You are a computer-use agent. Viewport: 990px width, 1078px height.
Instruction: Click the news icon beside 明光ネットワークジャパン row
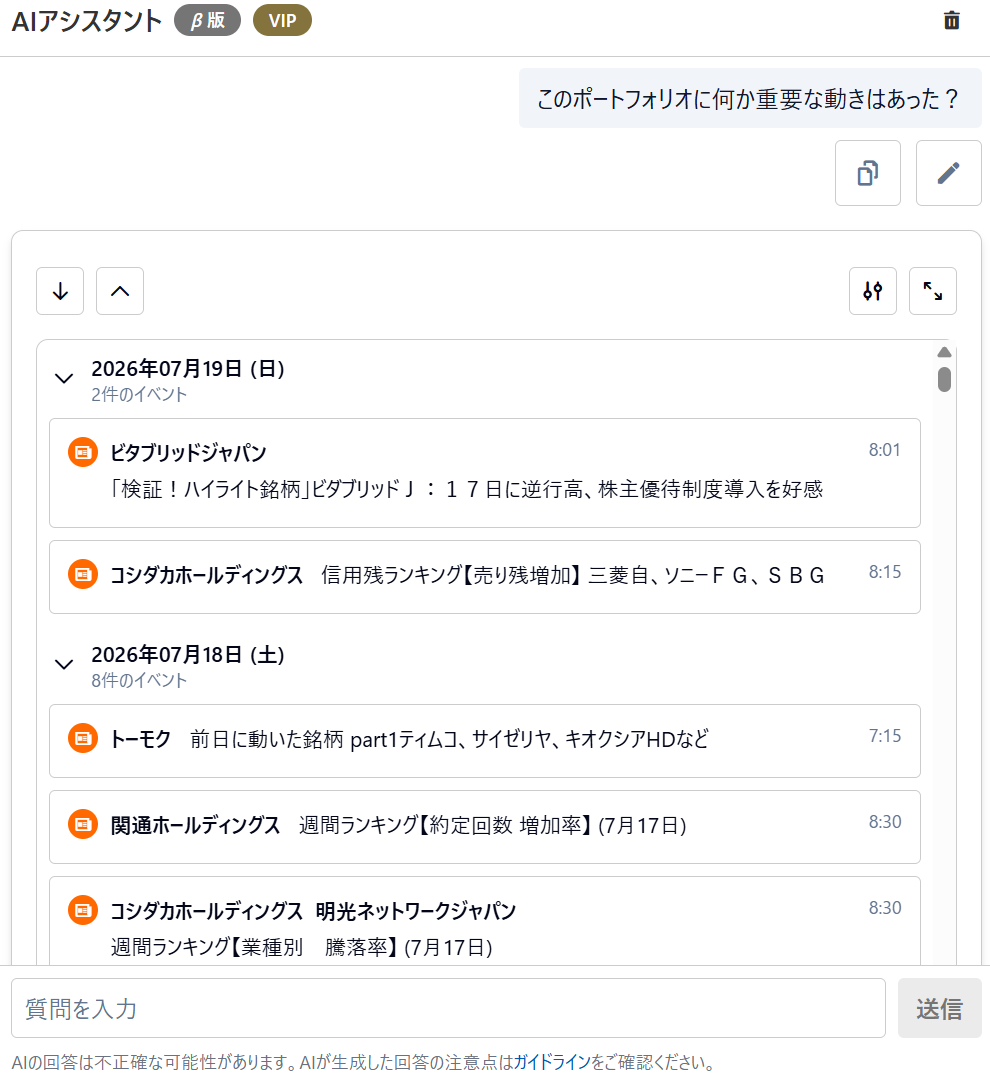[83, 910]
